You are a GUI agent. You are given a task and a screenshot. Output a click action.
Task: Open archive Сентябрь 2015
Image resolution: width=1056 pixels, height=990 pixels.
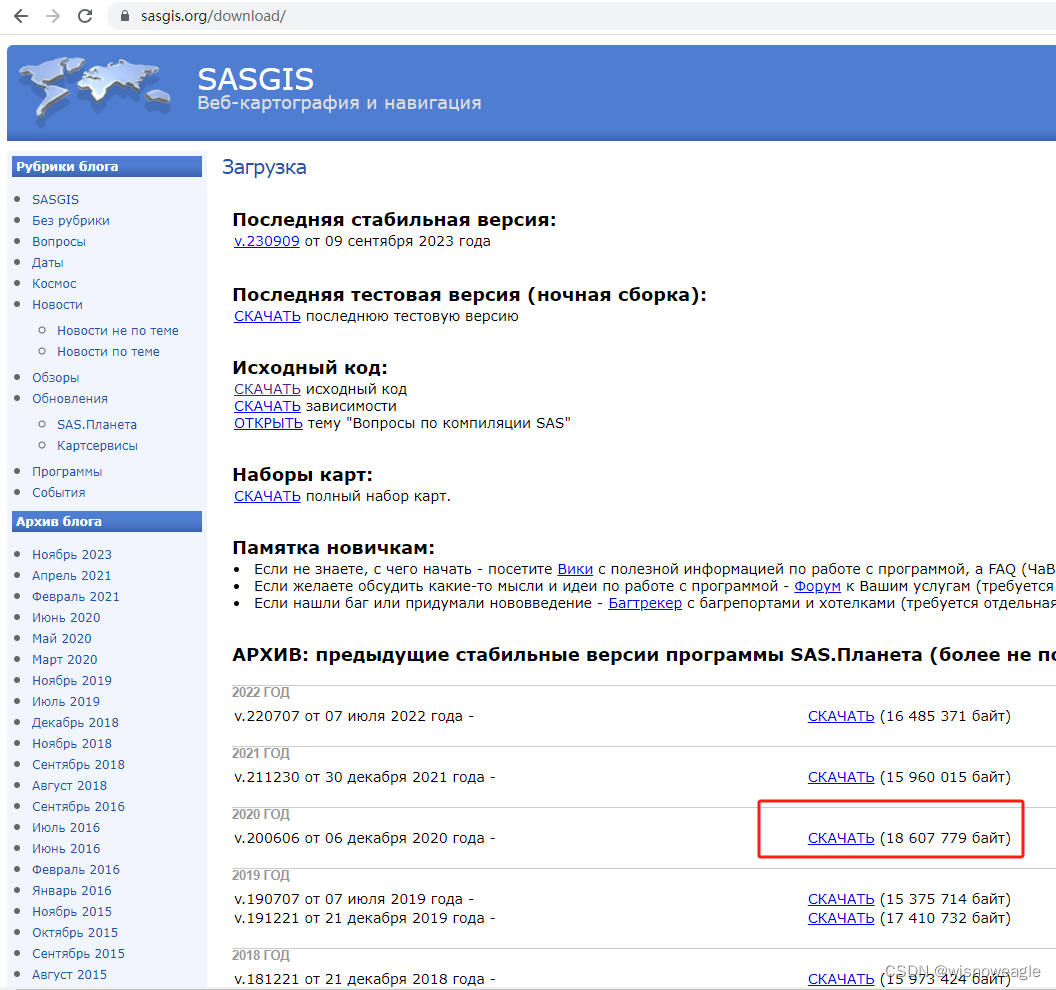pyautogui.click(x=78, y=954)
